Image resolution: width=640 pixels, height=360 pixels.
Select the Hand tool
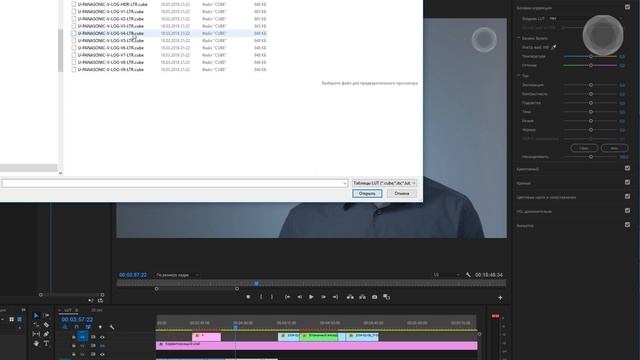pyautogui.click(x=36, y=344)
